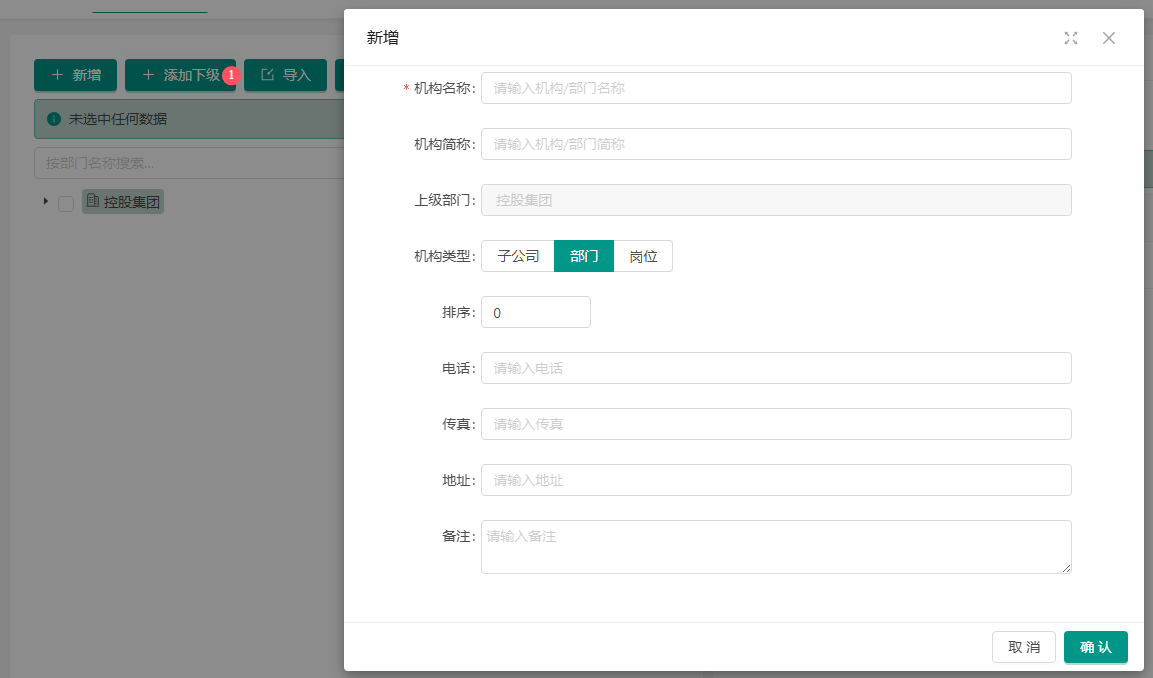Image resolution: width=1153 pixels, height=678 pixels.
Task: Select 子公司 organization type
Action: 518,256
